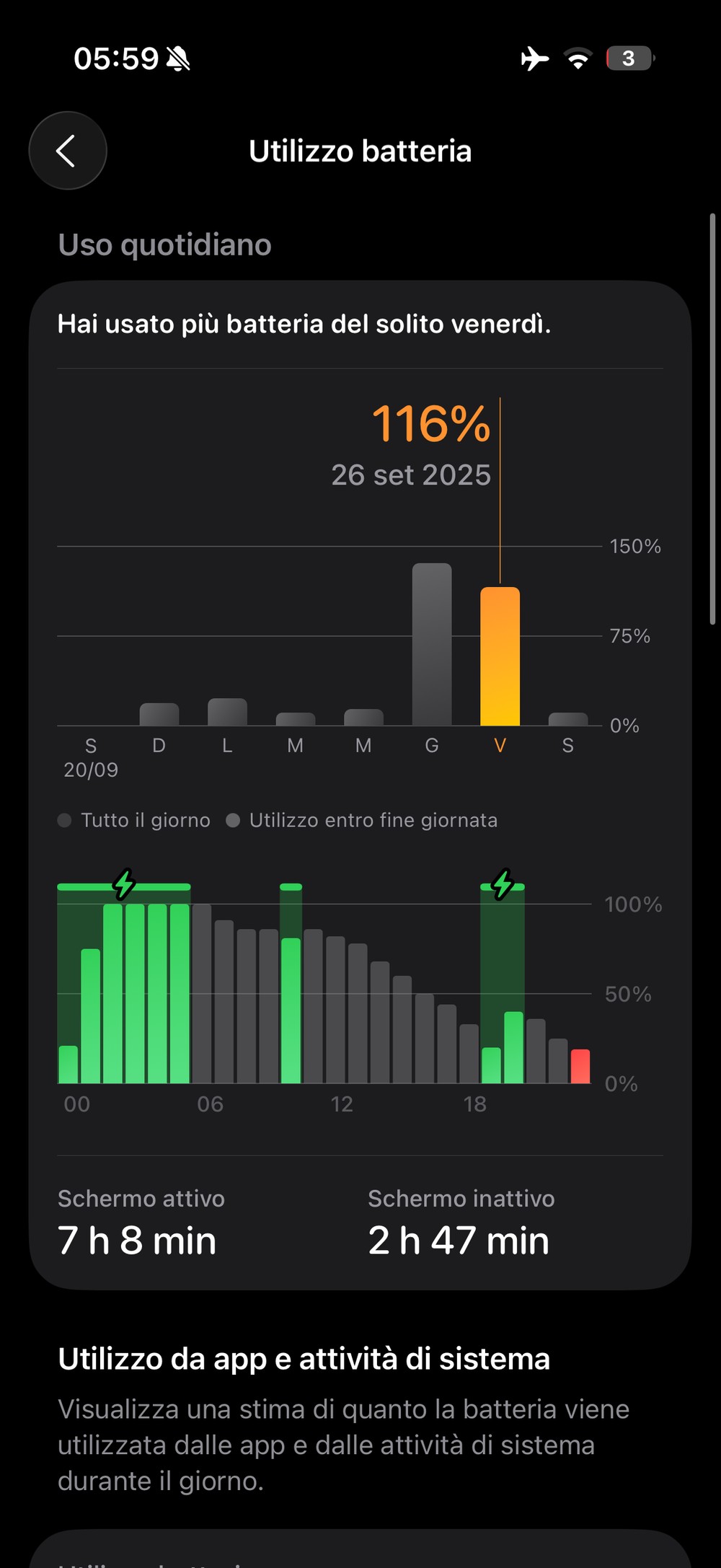Tap the "Schermo inattivo" 2 h 47 min stat
Viewport: 721px width, 1568px height.
click(x=461, y=1224)
